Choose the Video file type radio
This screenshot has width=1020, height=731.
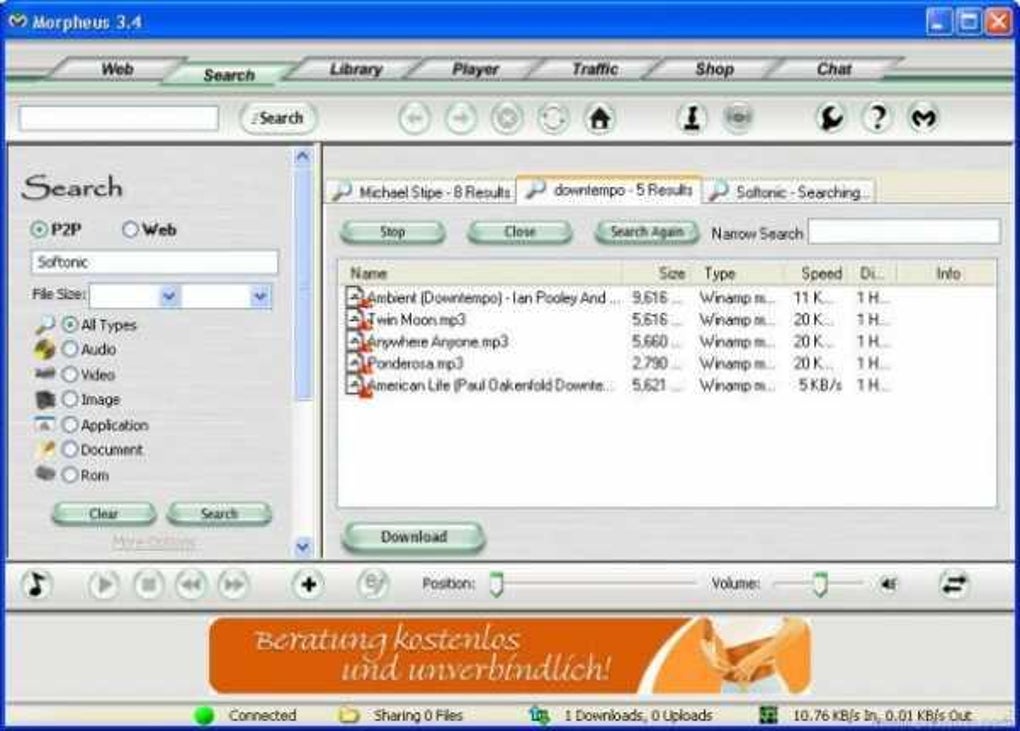(70, 375)
